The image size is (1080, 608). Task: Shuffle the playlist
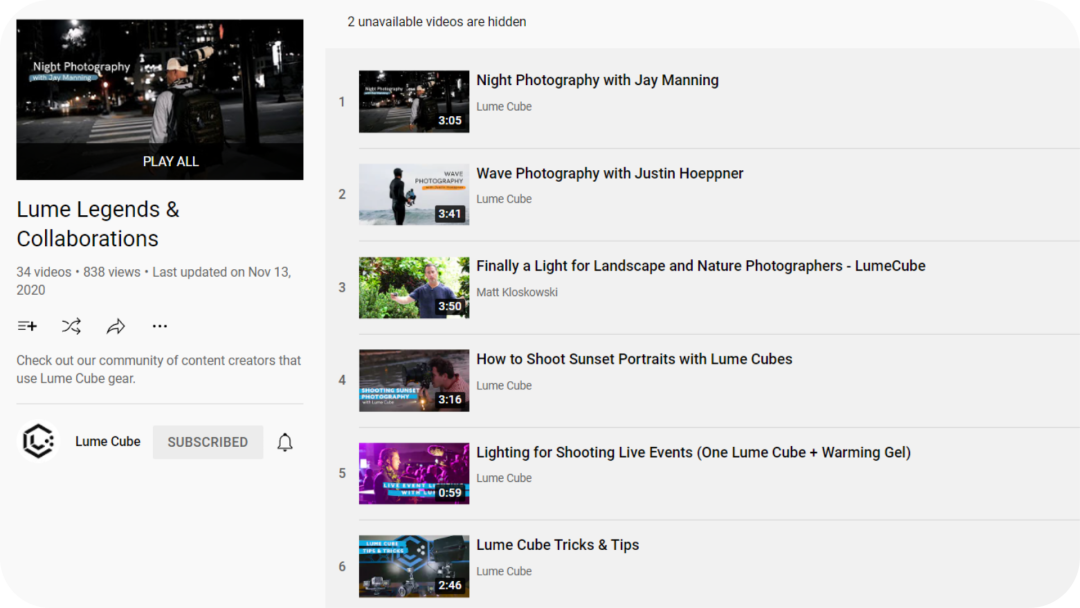(x=72, y=326)
